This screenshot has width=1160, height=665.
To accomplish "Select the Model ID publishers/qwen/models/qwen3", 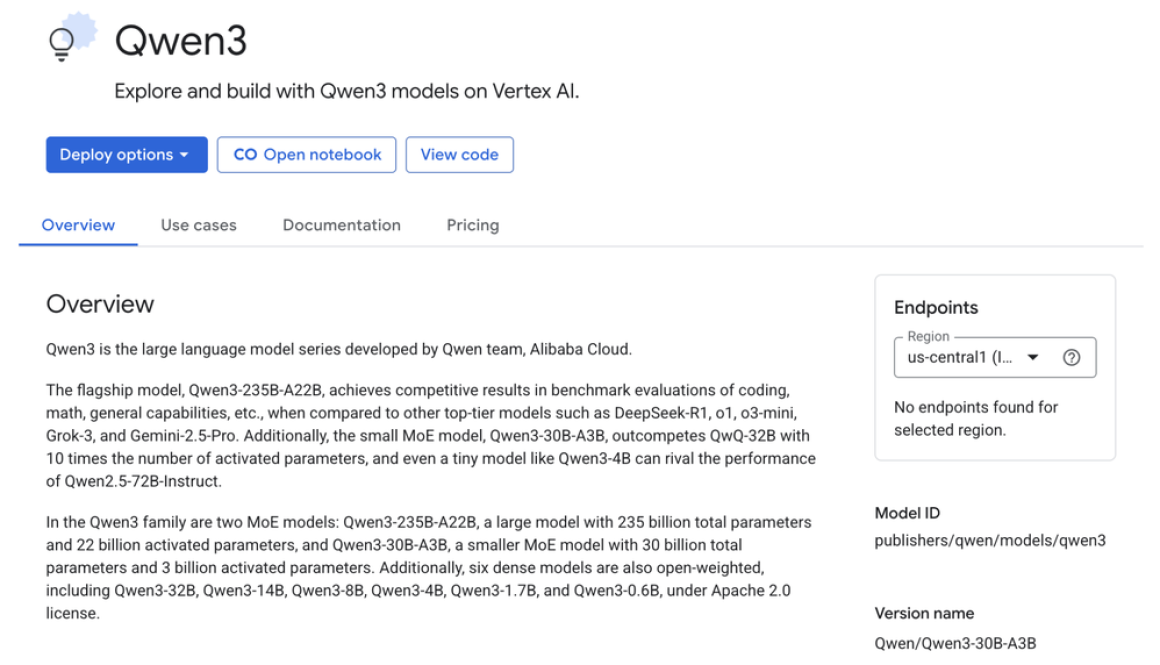I will click(x=990, y=540).
